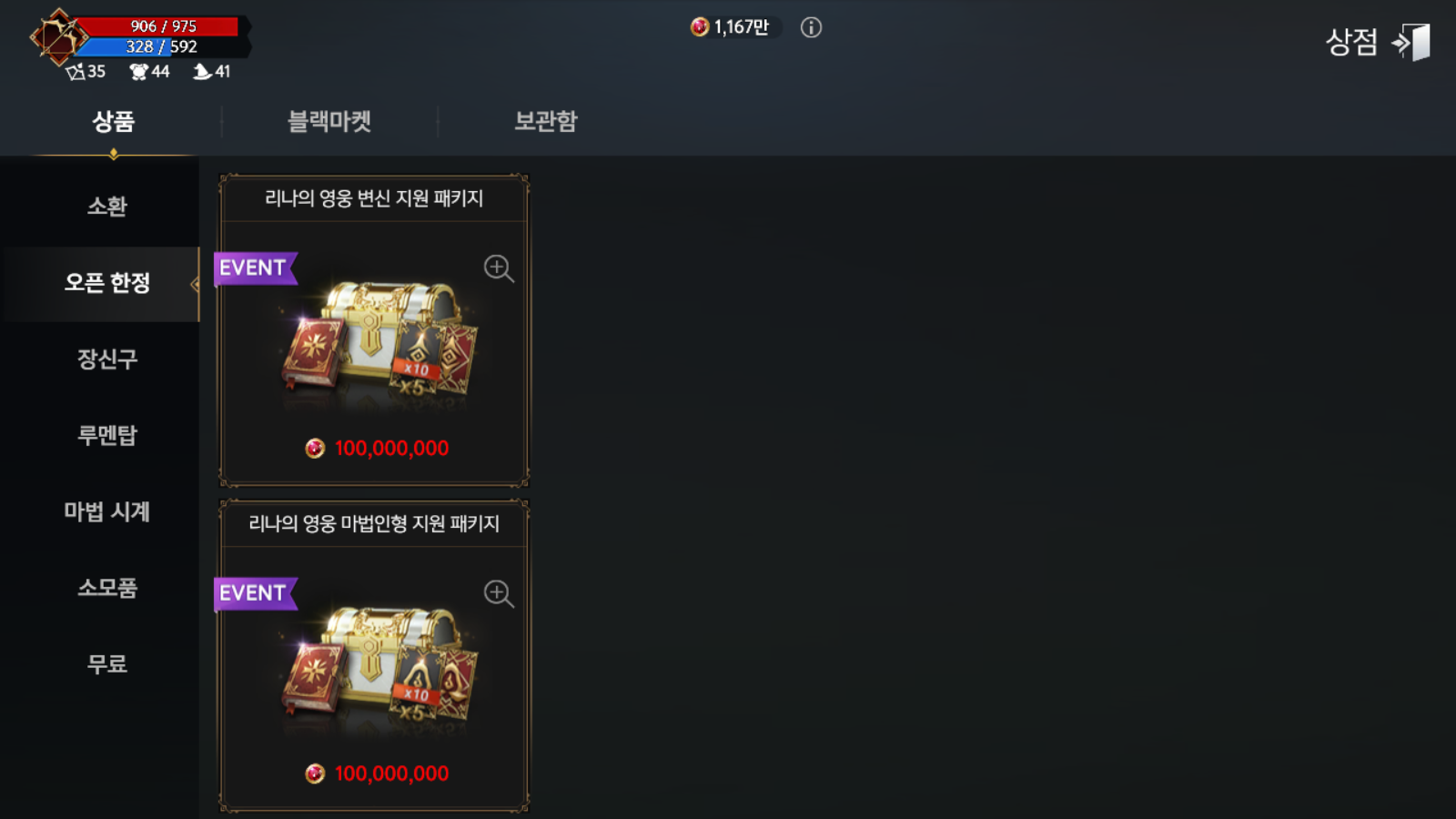Click the character portrait emblem
1456x819 pixels.
pos(57,37)
